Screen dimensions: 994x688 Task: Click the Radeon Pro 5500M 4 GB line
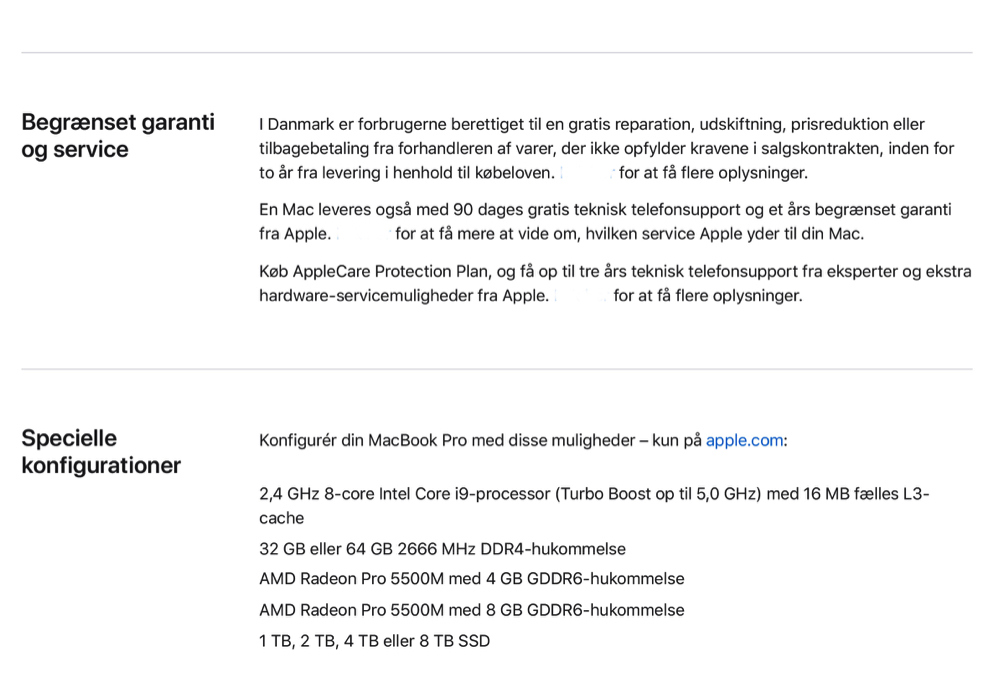471,579
